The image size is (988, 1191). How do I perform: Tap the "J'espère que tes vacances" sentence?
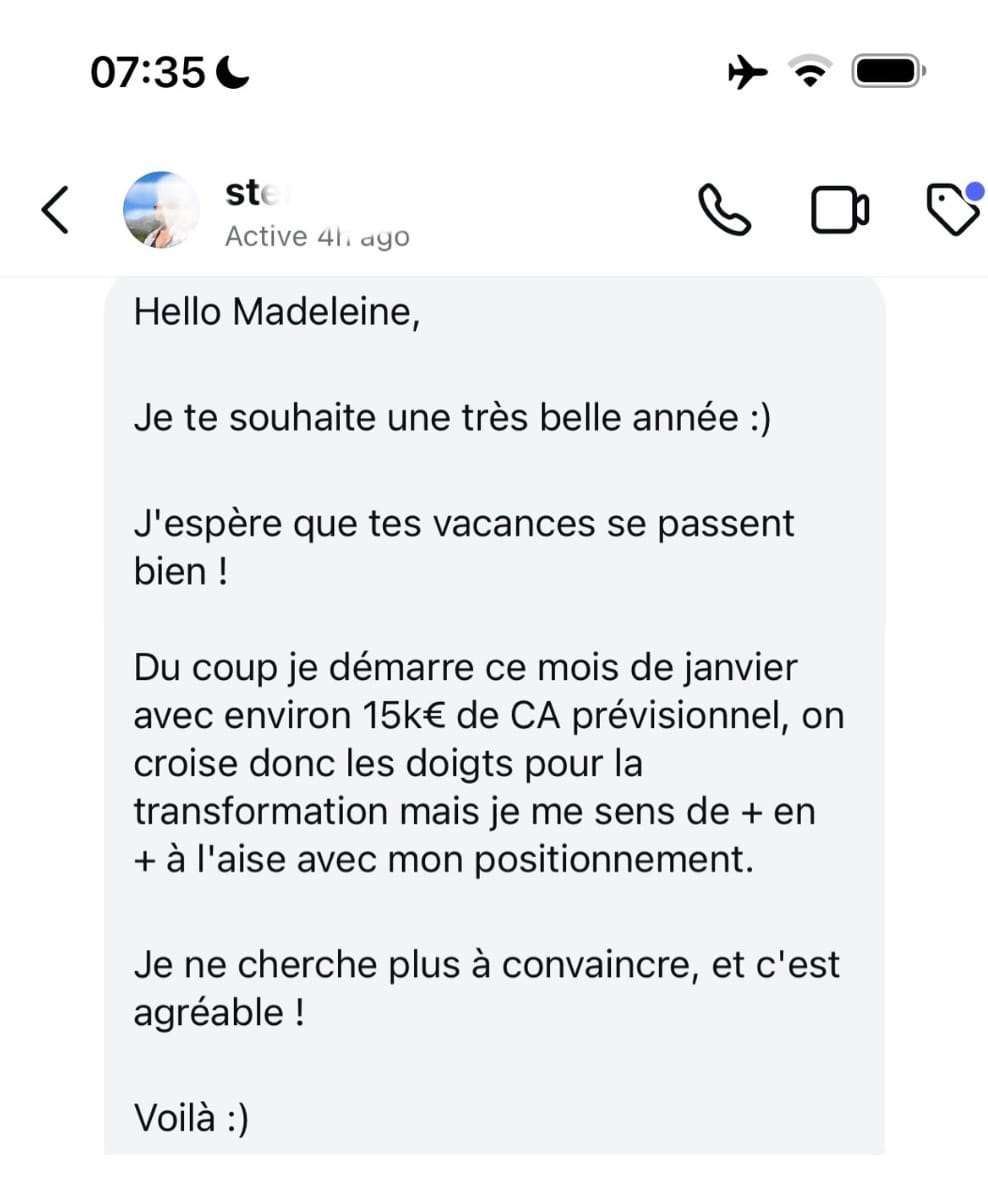point(464,548)
